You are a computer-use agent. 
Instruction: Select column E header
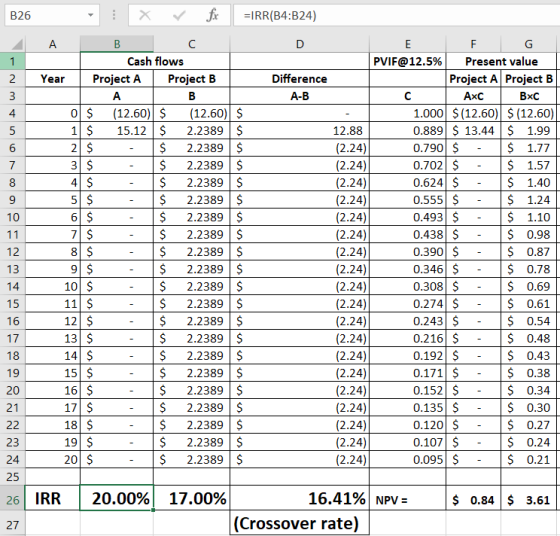click(408, 44)
